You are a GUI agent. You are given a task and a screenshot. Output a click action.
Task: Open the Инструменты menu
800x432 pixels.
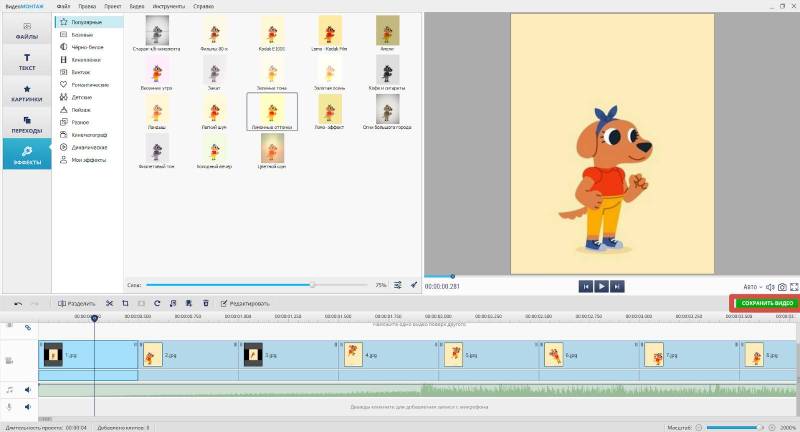[169, 6]
